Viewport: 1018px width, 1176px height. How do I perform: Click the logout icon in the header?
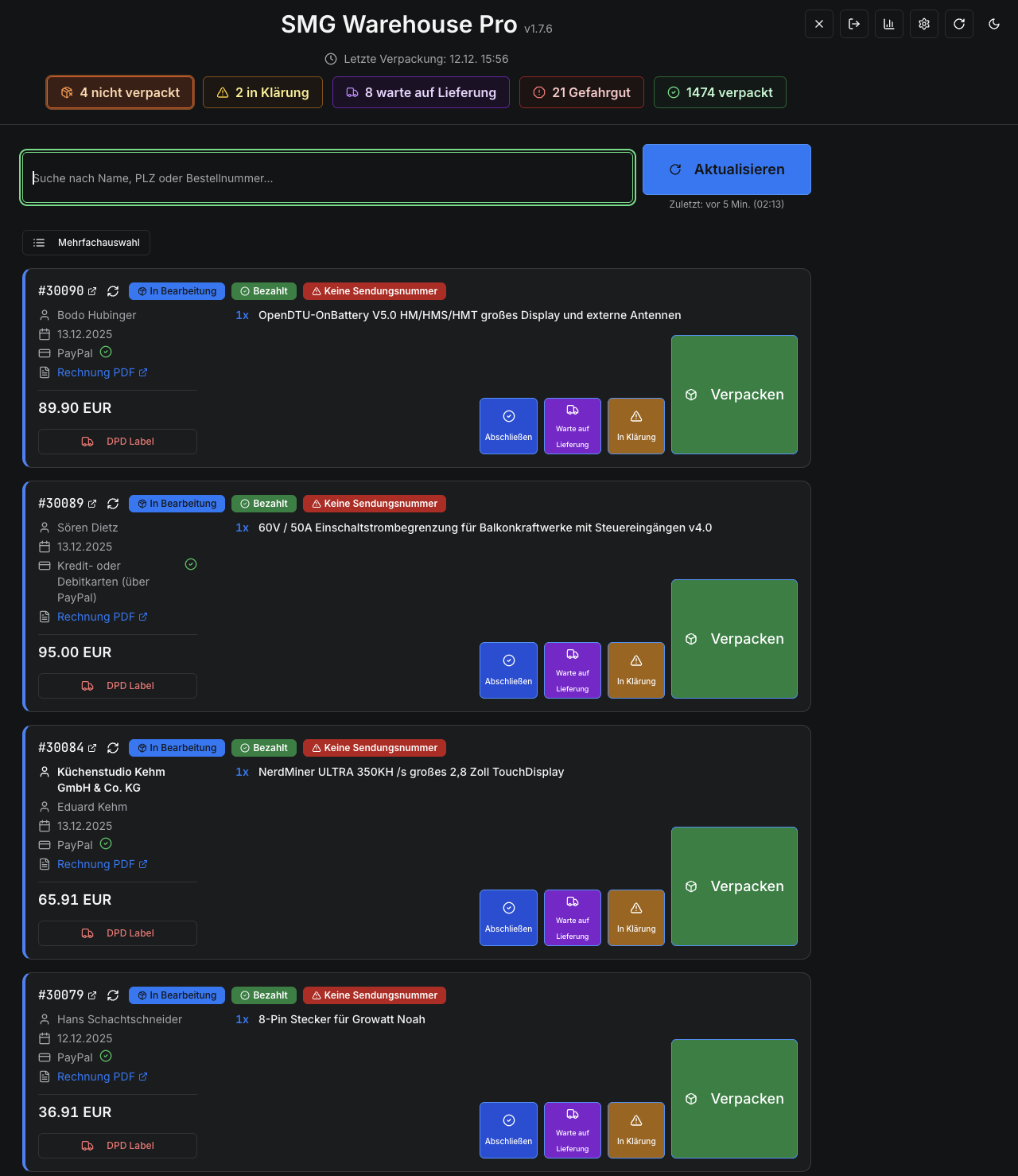pos(853,24)
